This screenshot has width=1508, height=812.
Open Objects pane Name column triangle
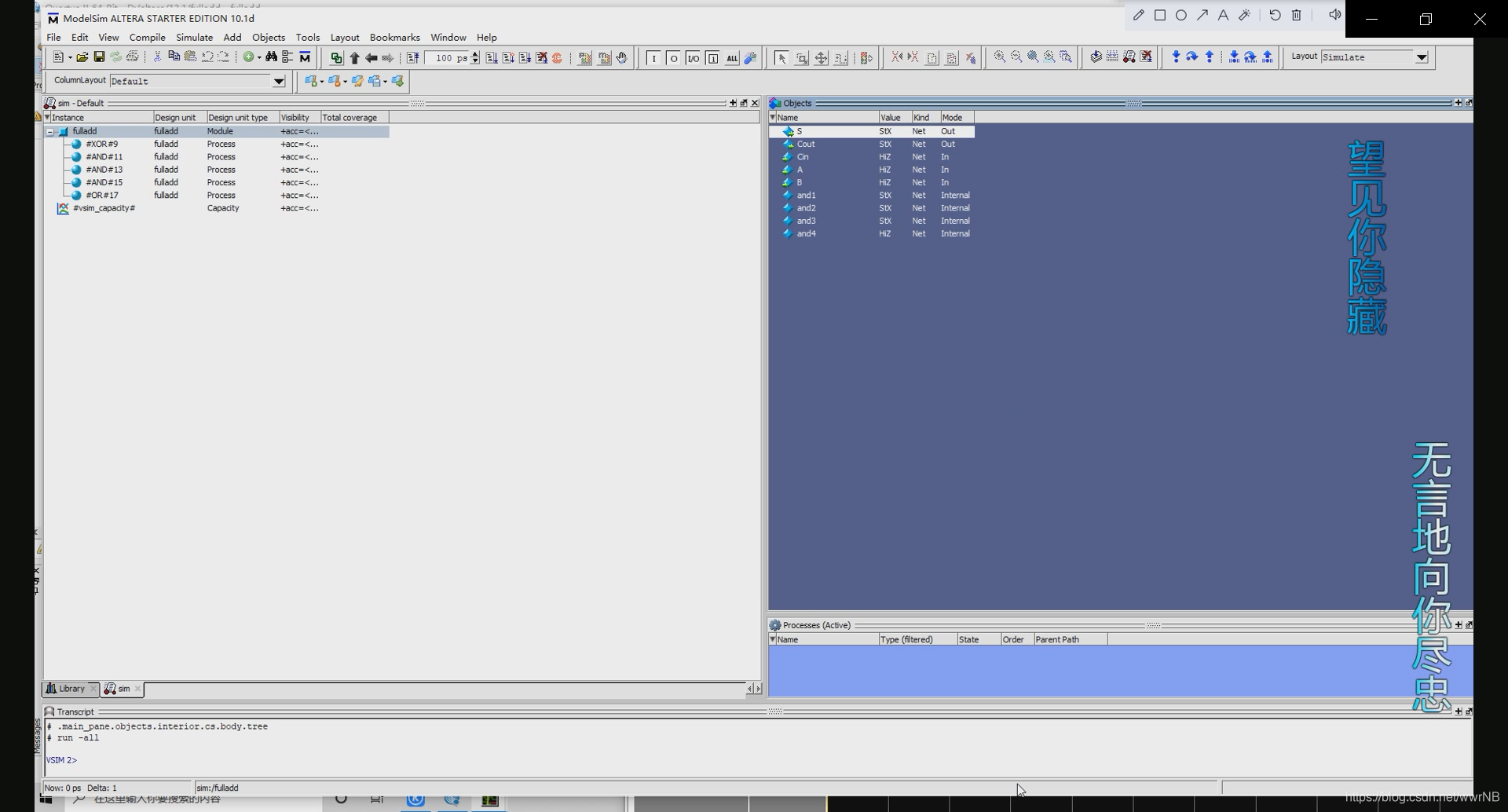point(773,117)
